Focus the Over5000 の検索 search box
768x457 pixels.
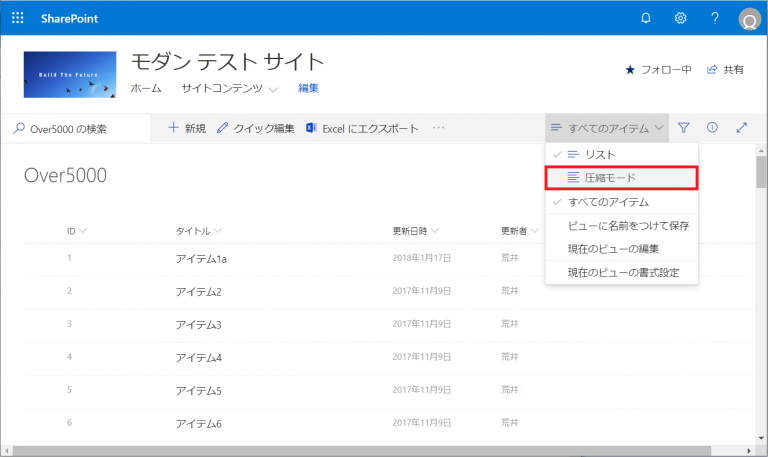pyautogui.click(x=76, y=129)
